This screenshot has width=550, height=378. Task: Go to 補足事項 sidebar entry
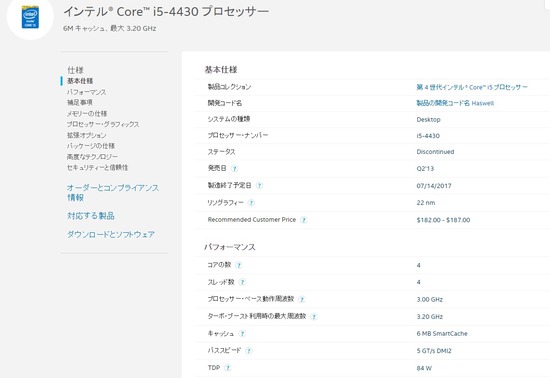(x=80, y=102)
